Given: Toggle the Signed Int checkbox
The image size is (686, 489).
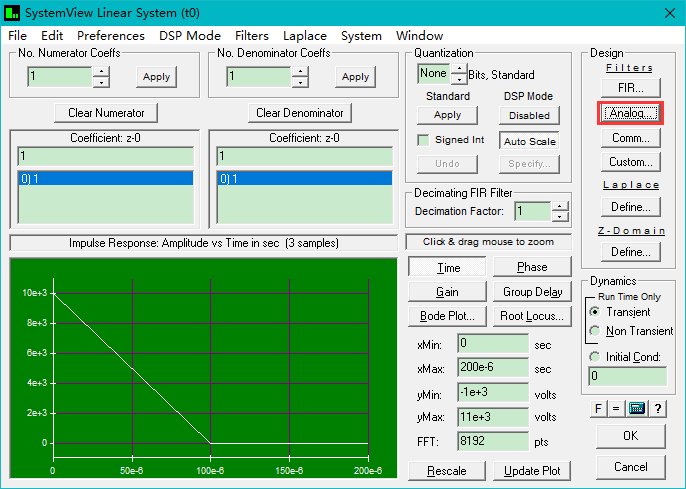Looking at the screenshot, I should point(423,140).
